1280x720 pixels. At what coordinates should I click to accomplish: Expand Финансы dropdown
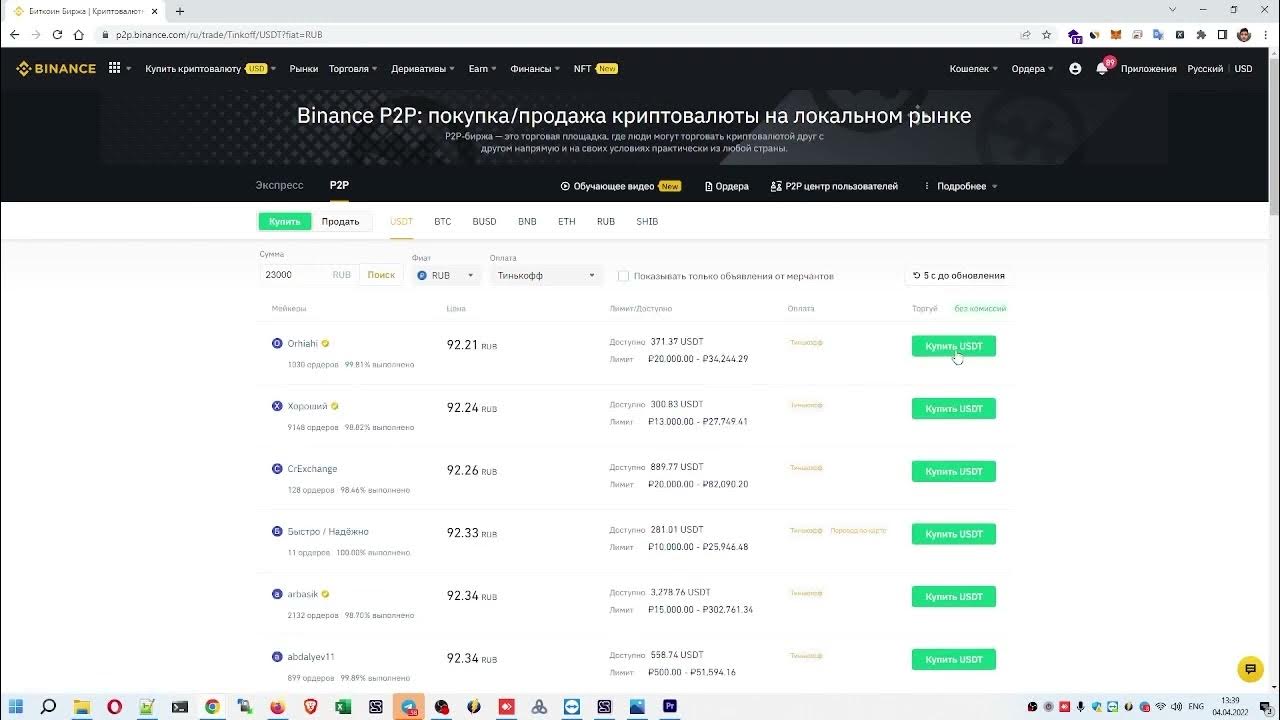pyautogui.click(x=535, y=69)
